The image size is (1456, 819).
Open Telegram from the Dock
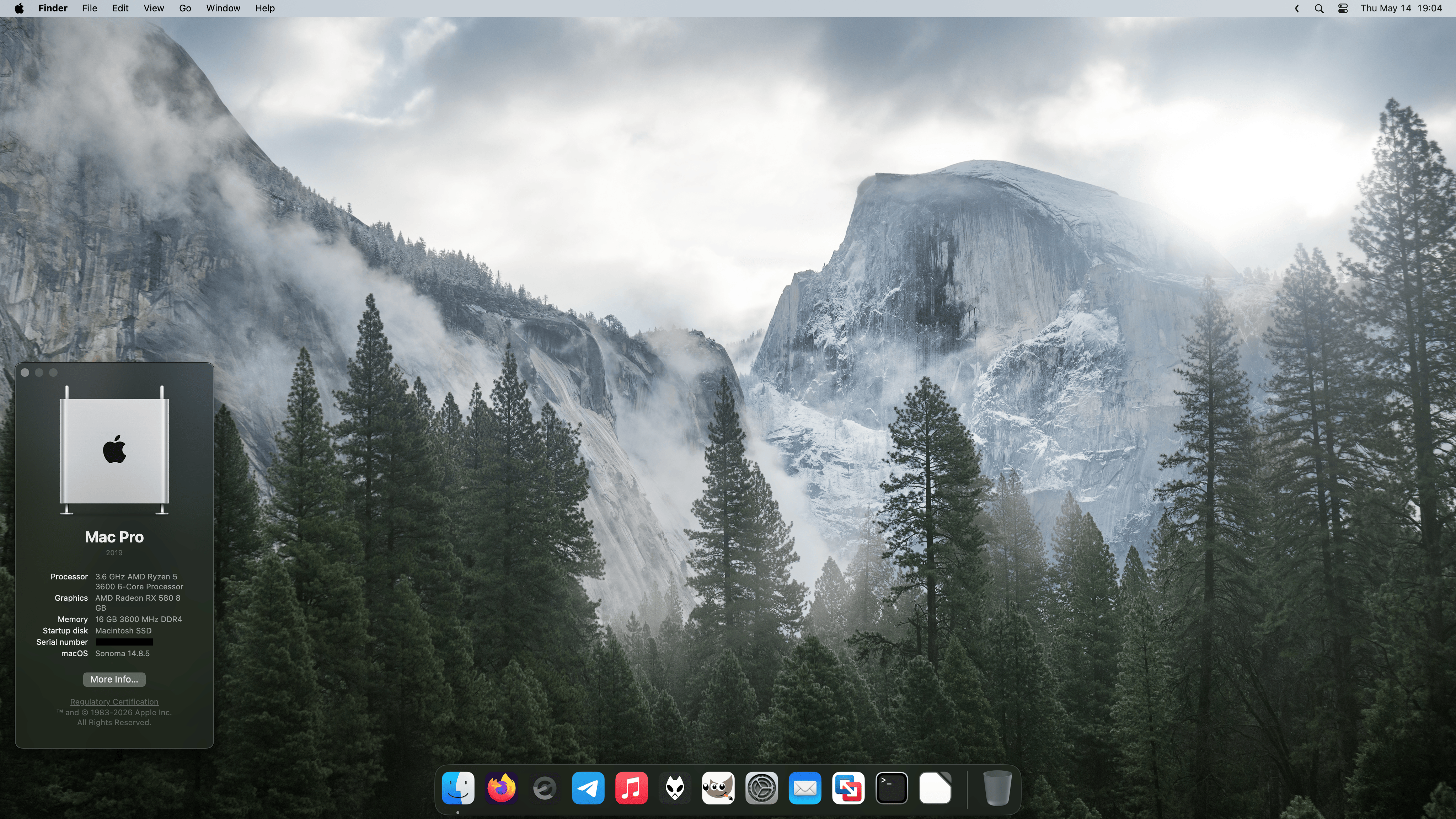tap(588, 787)
